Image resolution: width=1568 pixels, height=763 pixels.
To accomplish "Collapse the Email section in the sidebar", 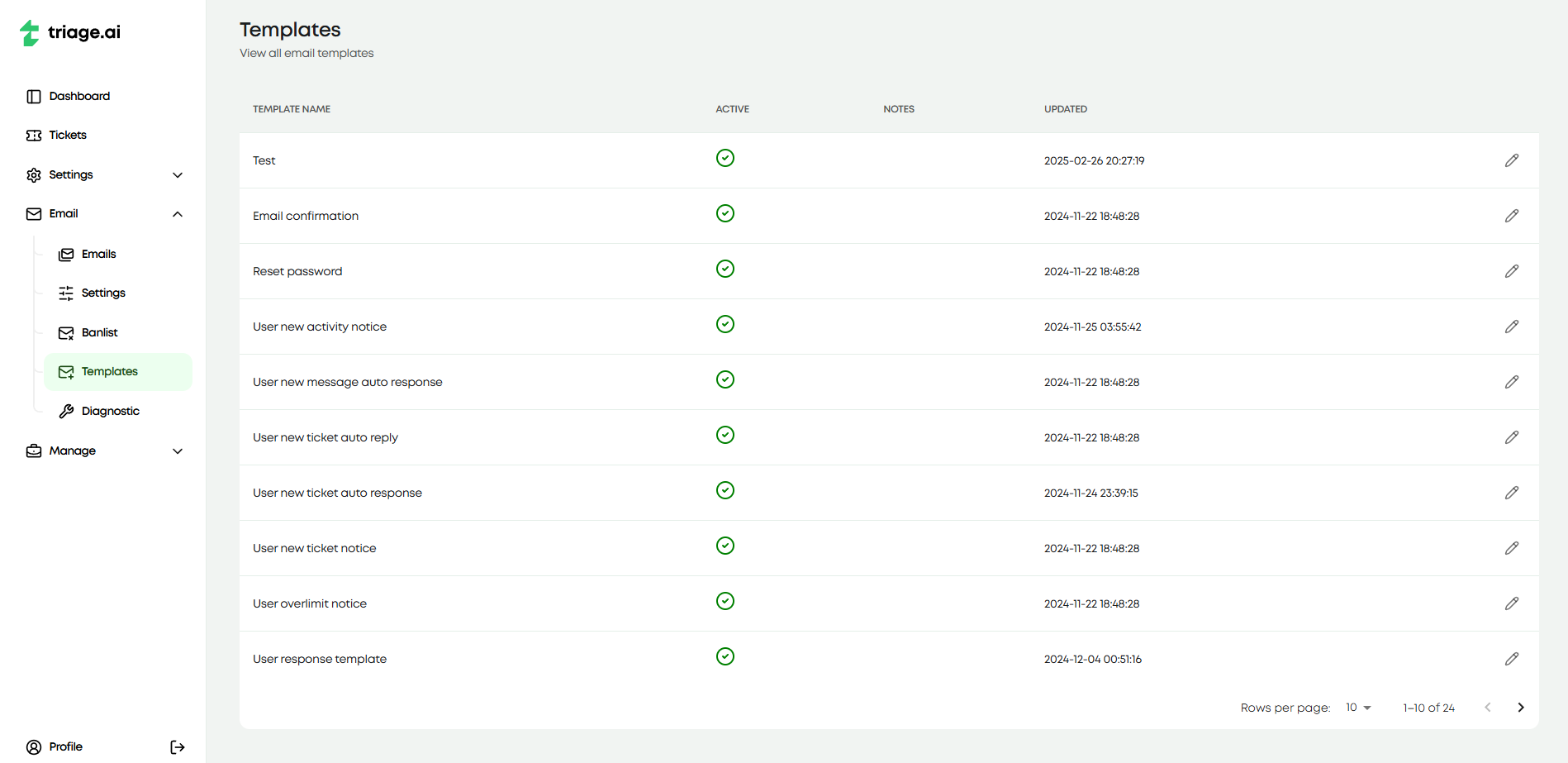I will [x=177, y=213].
